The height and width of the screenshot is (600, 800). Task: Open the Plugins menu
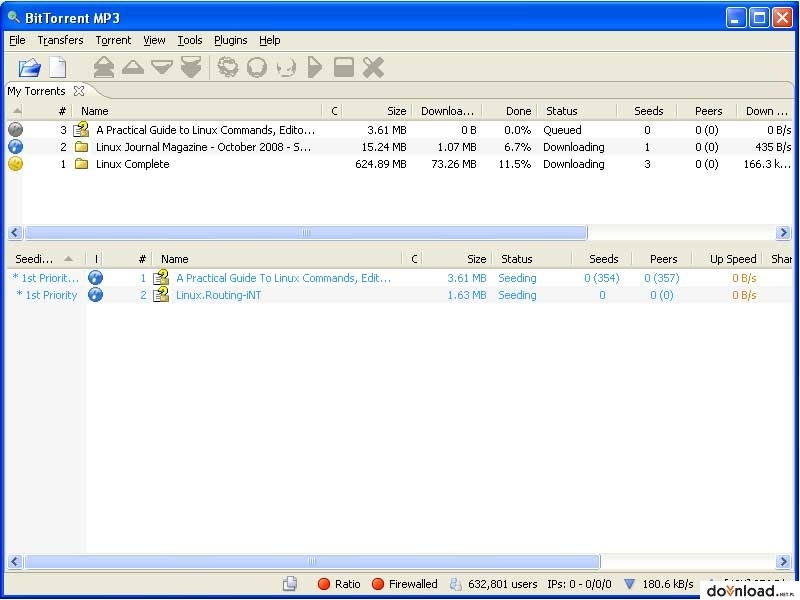230,40
